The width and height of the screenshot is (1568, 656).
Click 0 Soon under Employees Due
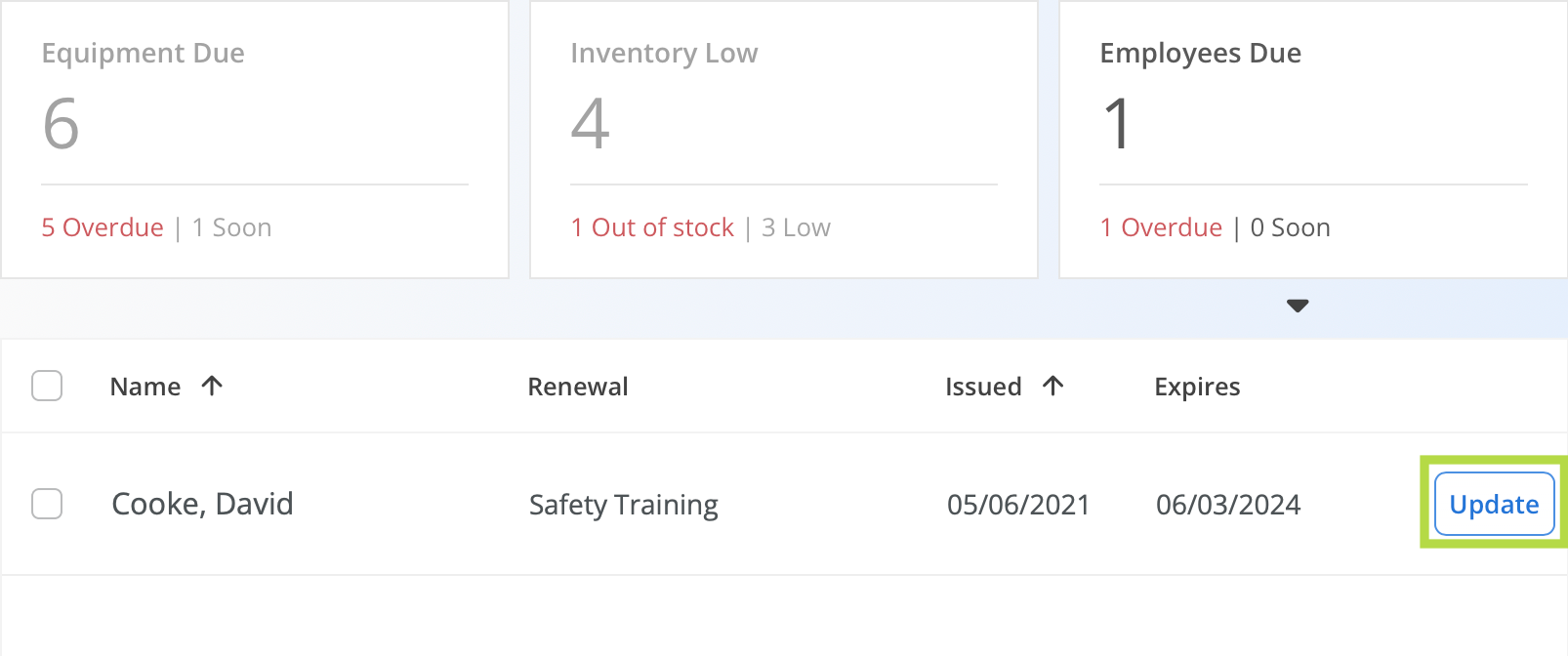[x=1290, y=227]
